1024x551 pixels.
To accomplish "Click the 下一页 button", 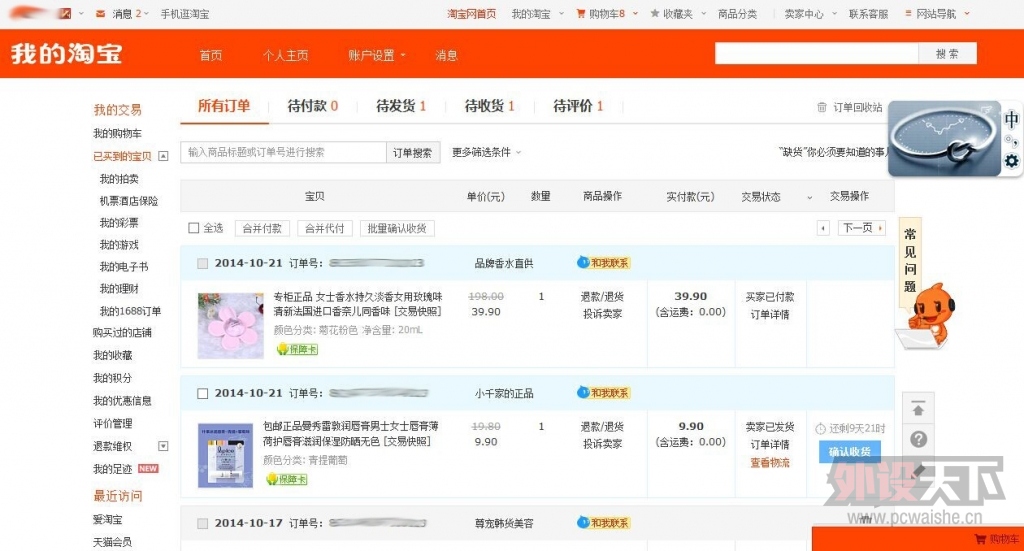I will [861, 228].
